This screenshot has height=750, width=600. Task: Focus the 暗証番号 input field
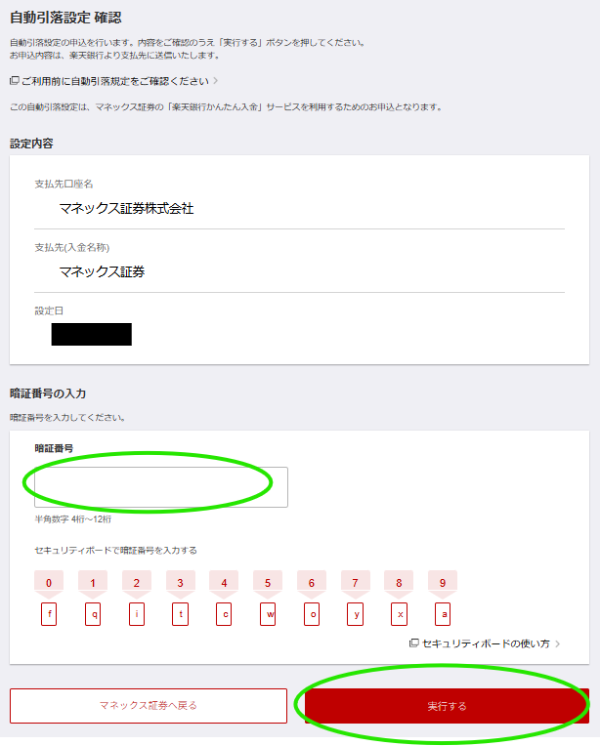point(161,487)
